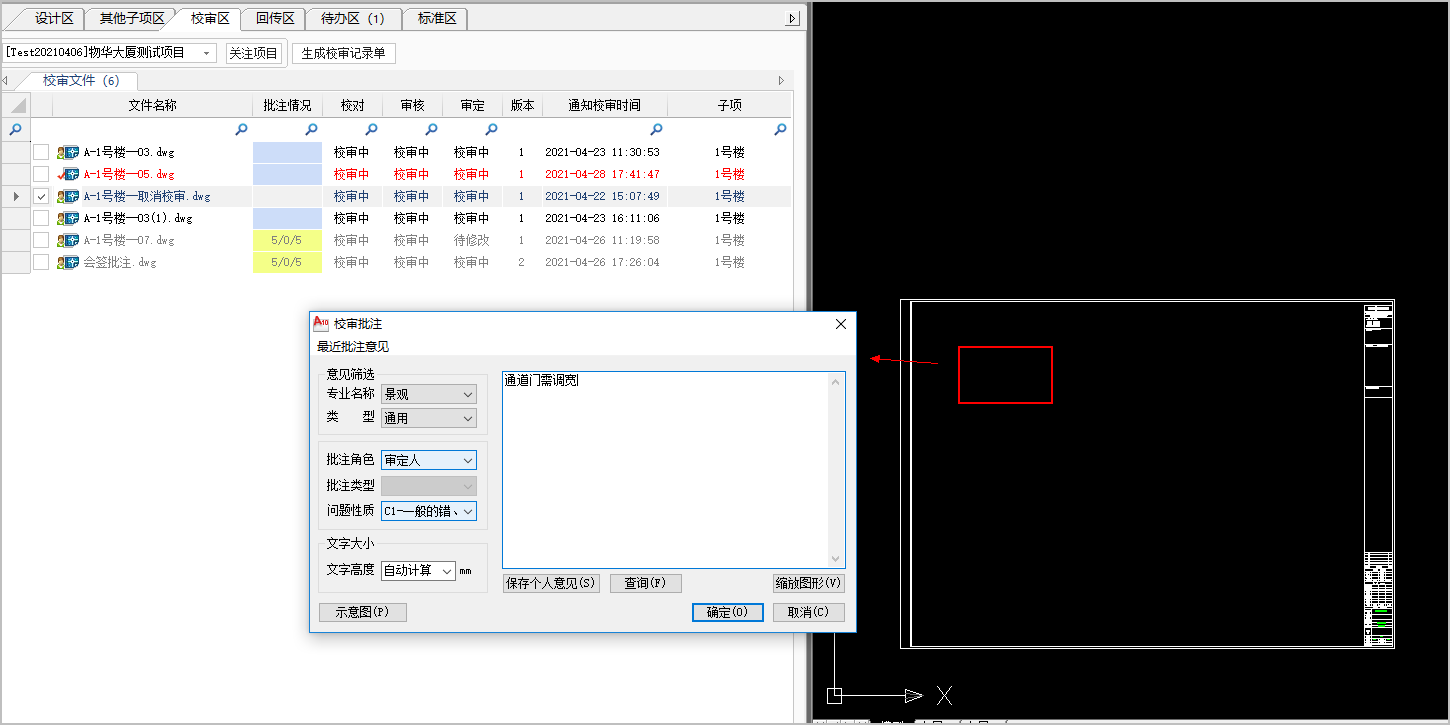Click search icon in 文件名称 filter column
The image size is (1450, 725).
241,130
